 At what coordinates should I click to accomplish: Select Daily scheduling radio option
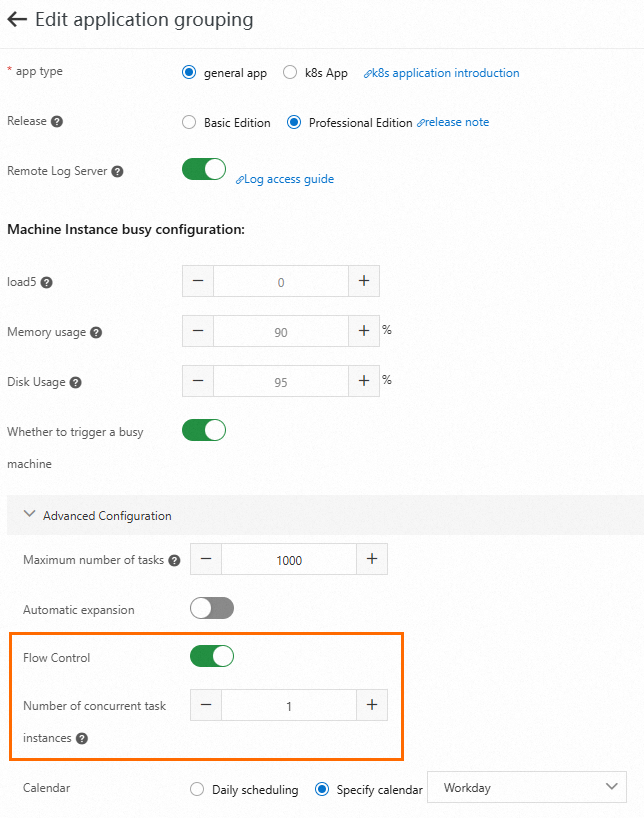pos(197,790)
